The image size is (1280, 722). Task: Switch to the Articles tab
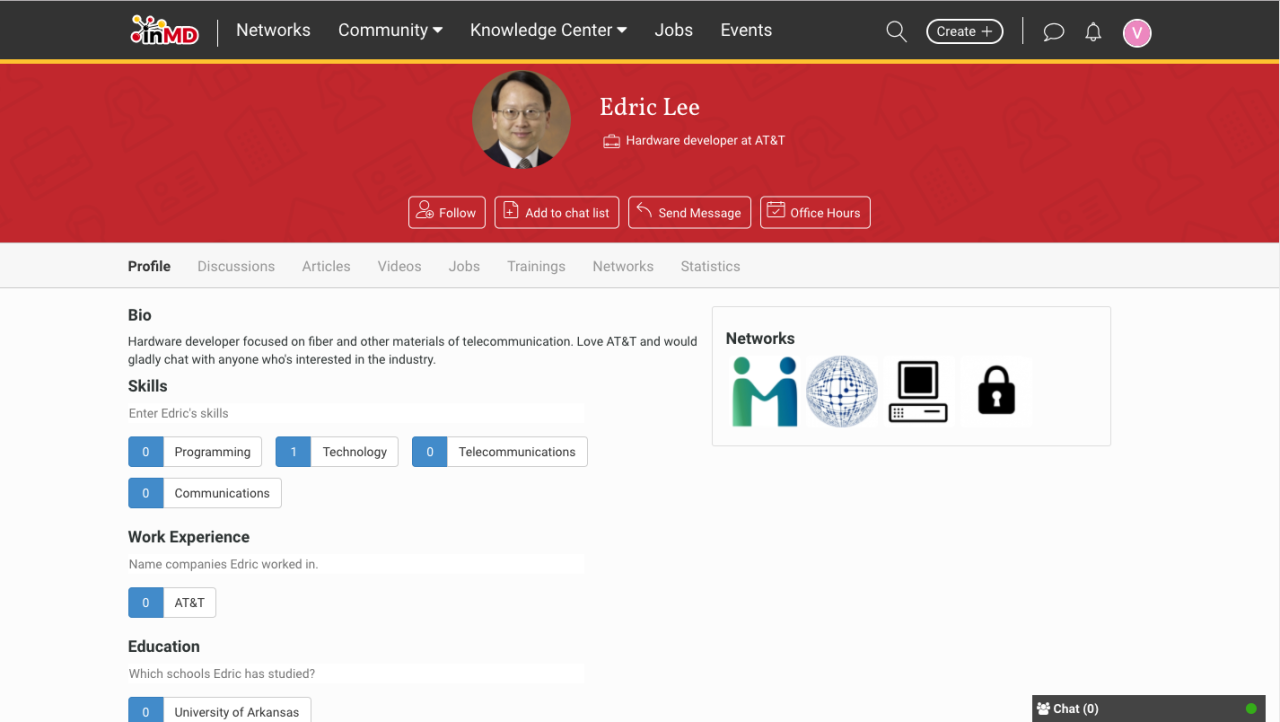coord(326,266)
